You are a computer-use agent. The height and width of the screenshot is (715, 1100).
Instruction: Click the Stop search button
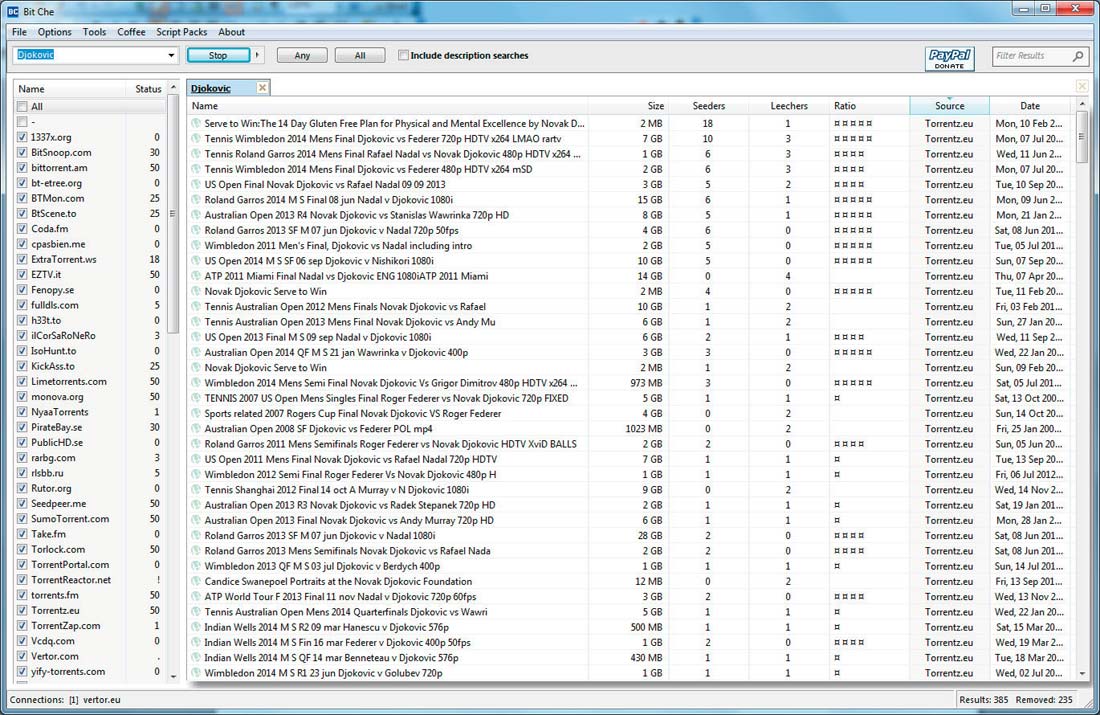[x=218, y=55]
